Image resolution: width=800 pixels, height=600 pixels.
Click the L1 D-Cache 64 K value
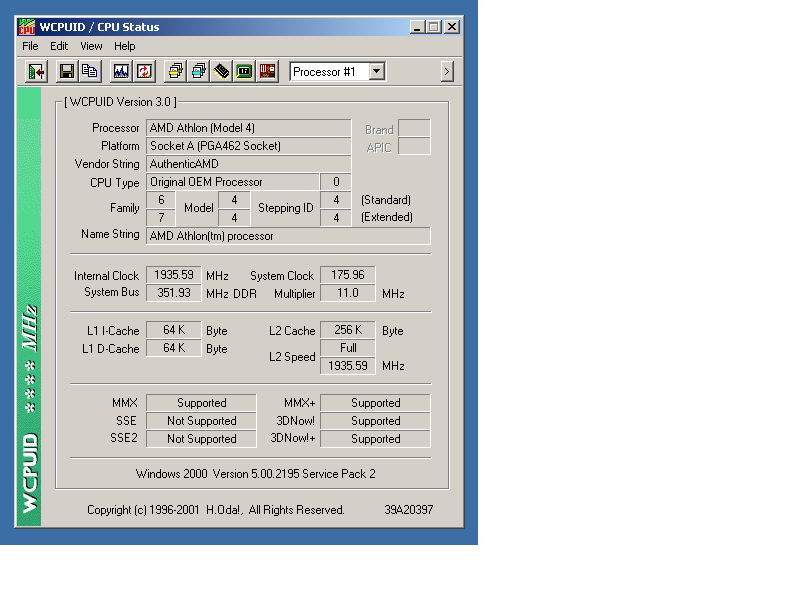[x=173, y=348]
